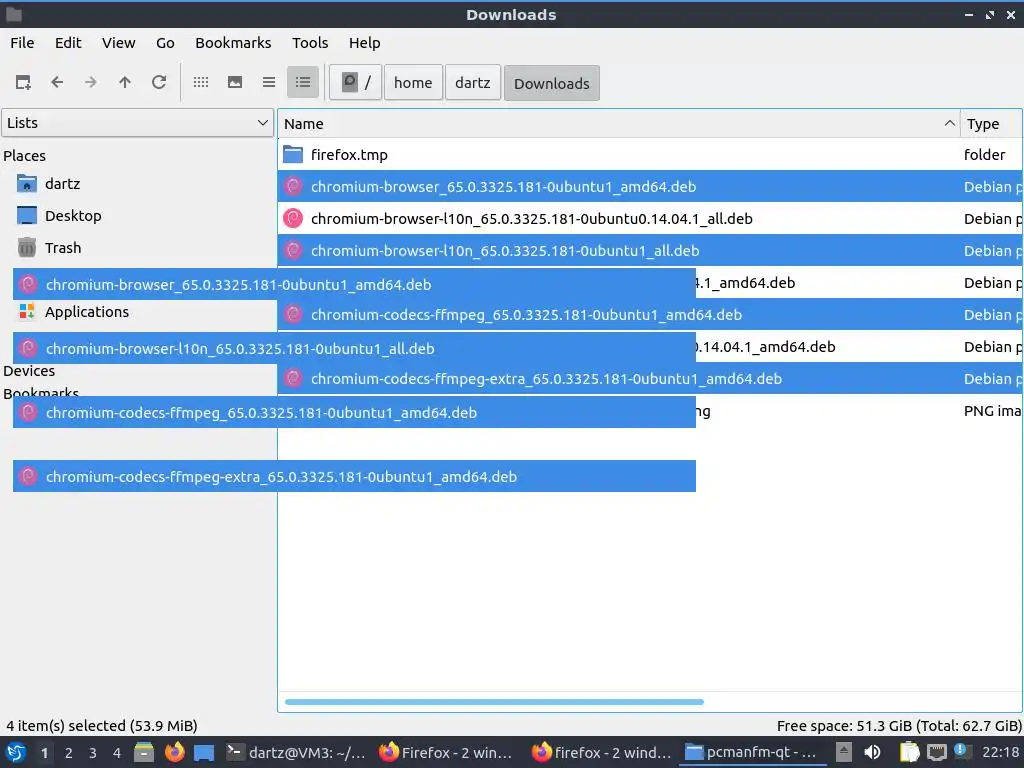Viewport: 1024px width, 768px height.
Task: Select the firefox.tmp folder
Action: pos(349,155)
